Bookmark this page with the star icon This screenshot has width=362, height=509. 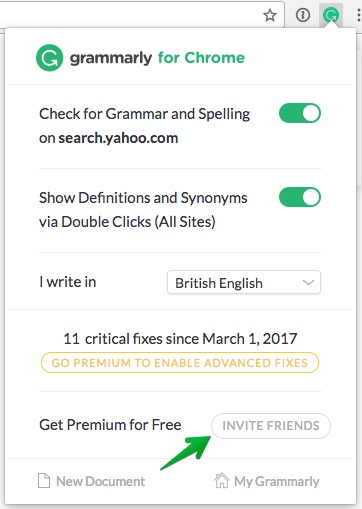(x=269, y=15)
